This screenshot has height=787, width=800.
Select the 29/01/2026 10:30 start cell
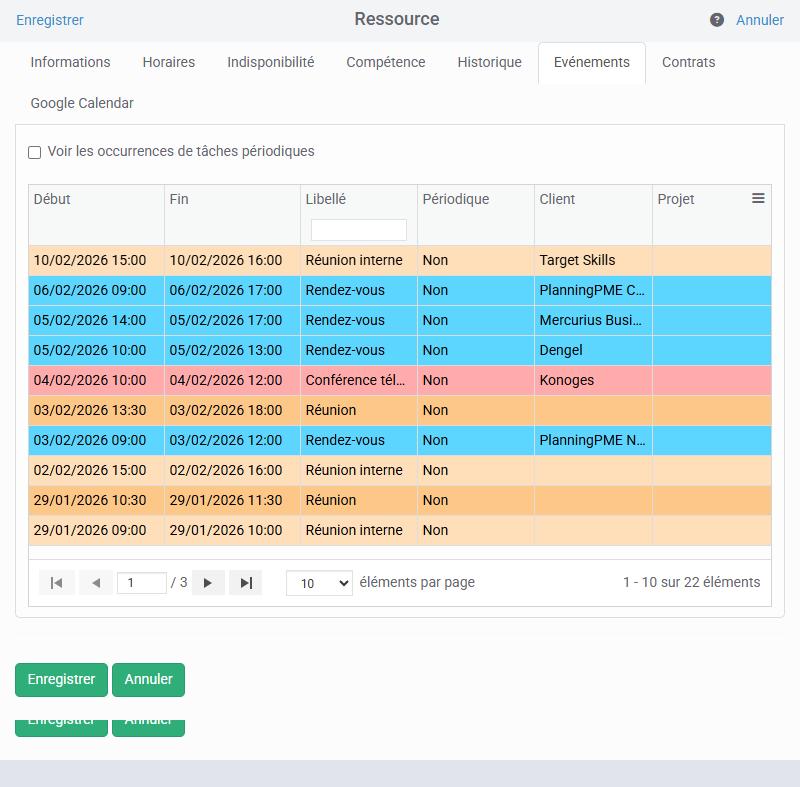coord(96,500)
